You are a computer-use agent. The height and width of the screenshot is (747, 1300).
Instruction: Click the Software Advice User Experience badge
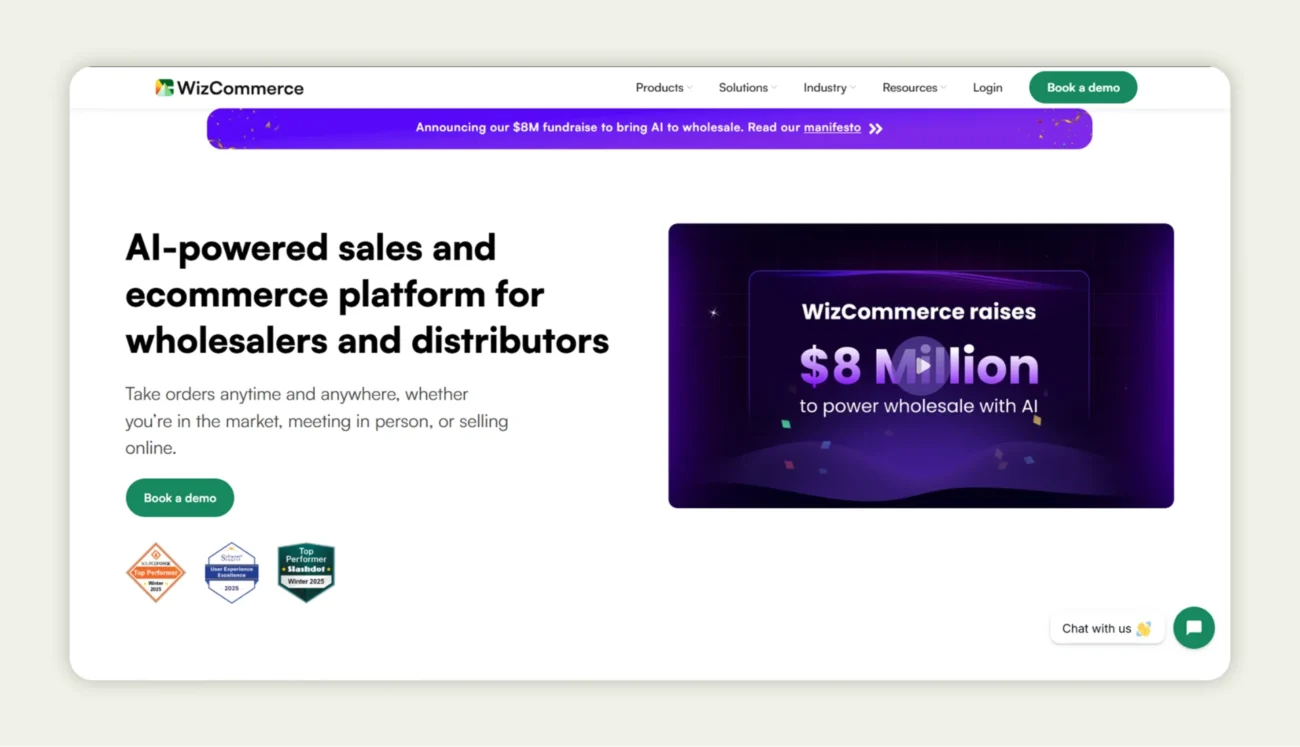tap(231, 572)
